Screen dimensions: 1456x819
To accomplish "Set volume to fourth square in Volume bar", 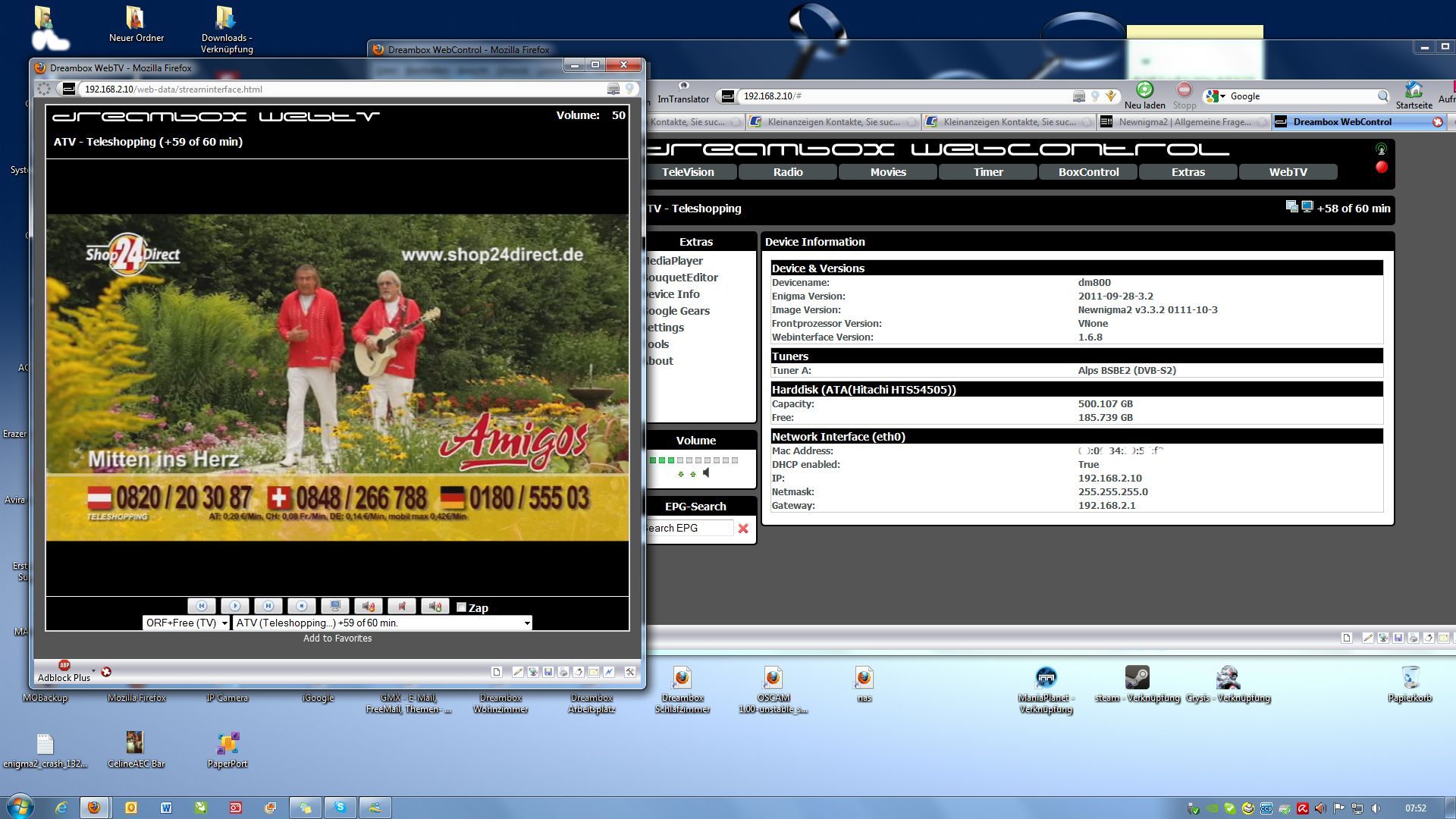I will [680, 460].
